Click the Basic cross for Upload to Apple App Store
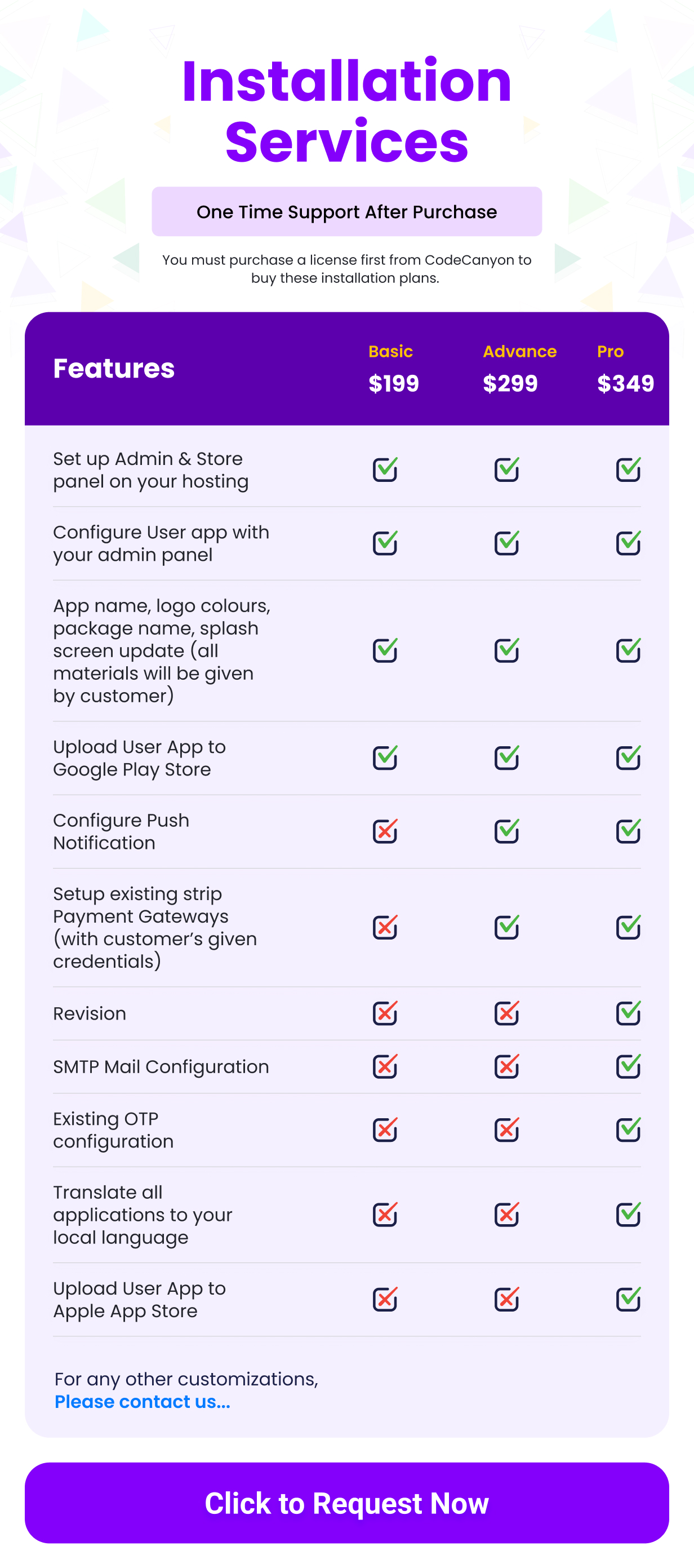 [x=385, y=1299]
